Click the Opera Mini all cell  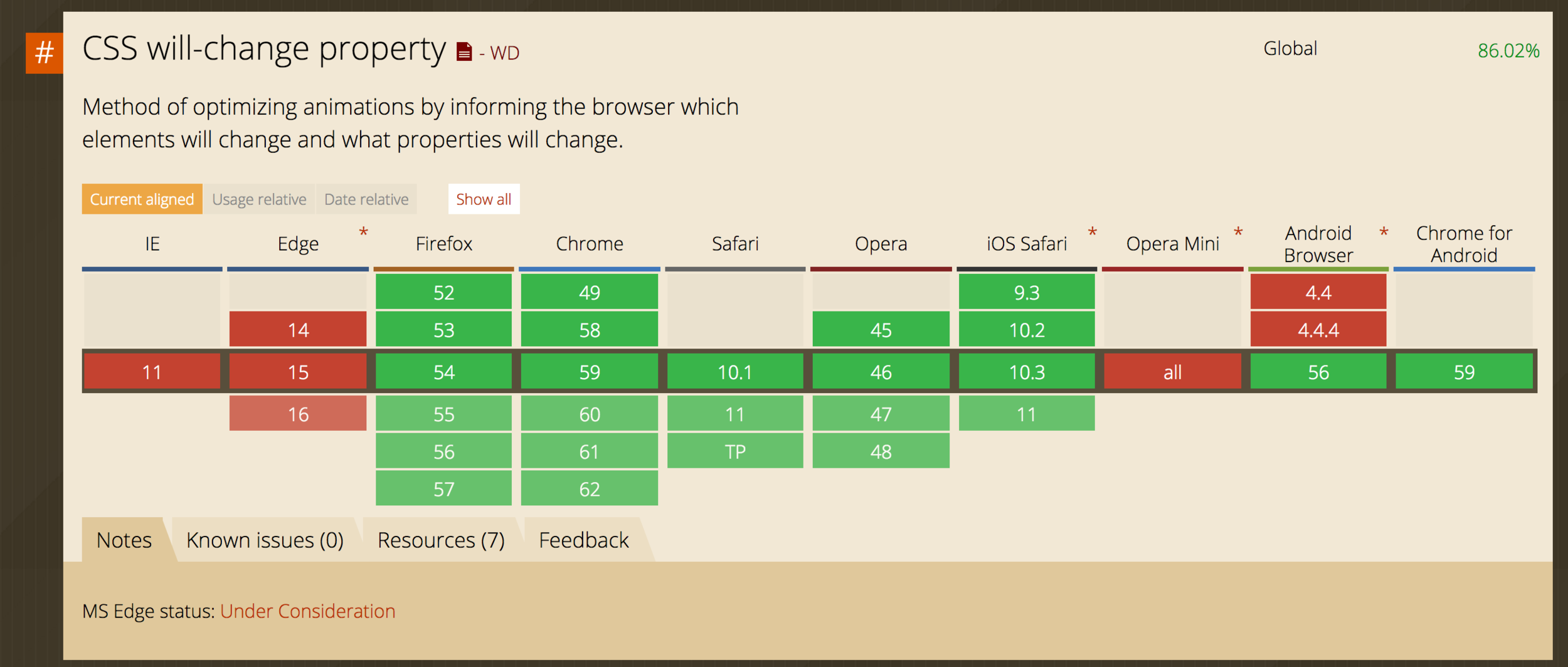tap(1172, 372)
